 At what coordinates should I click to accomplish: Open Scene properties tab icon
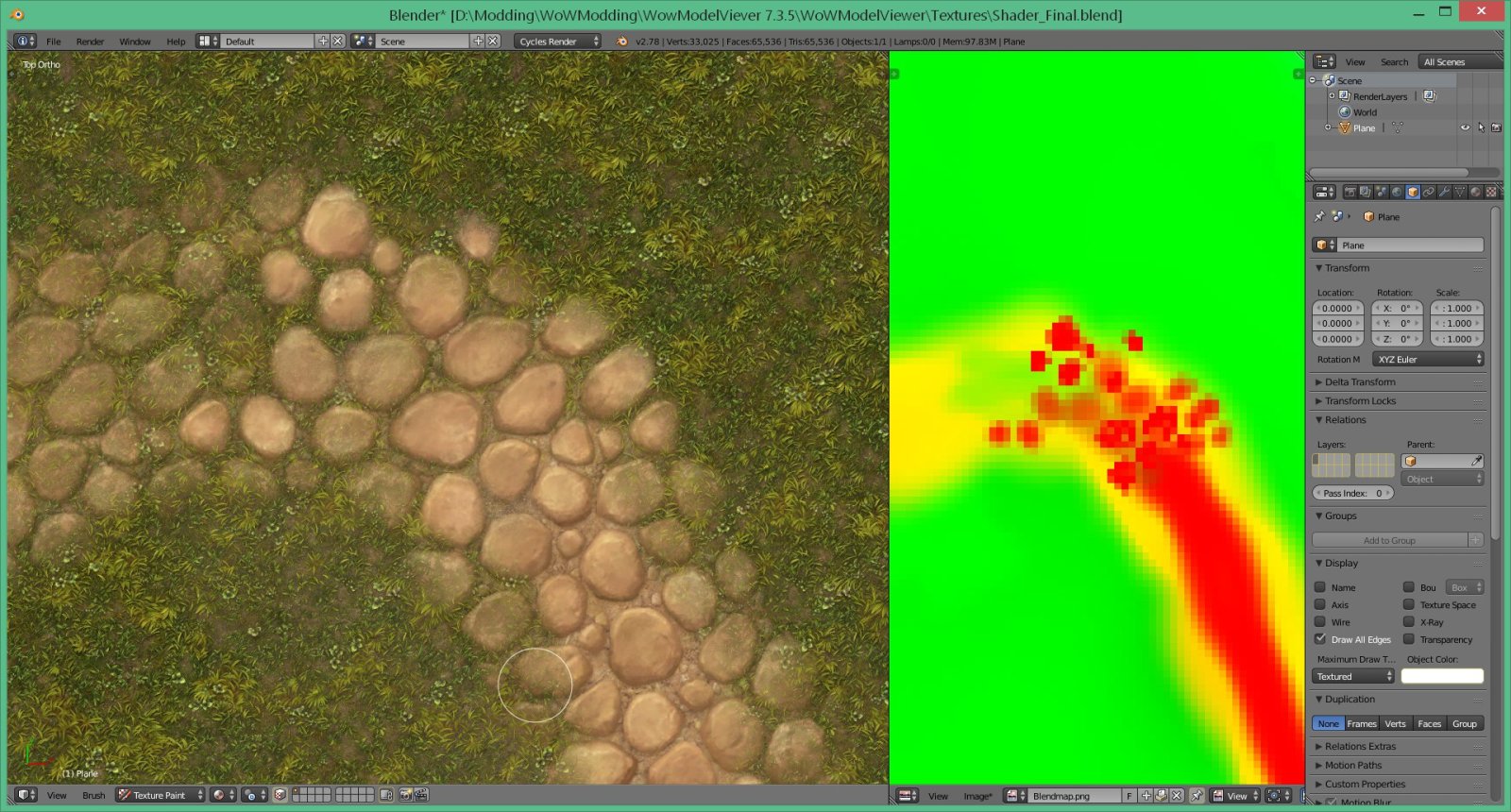[x=1382, y=192]
